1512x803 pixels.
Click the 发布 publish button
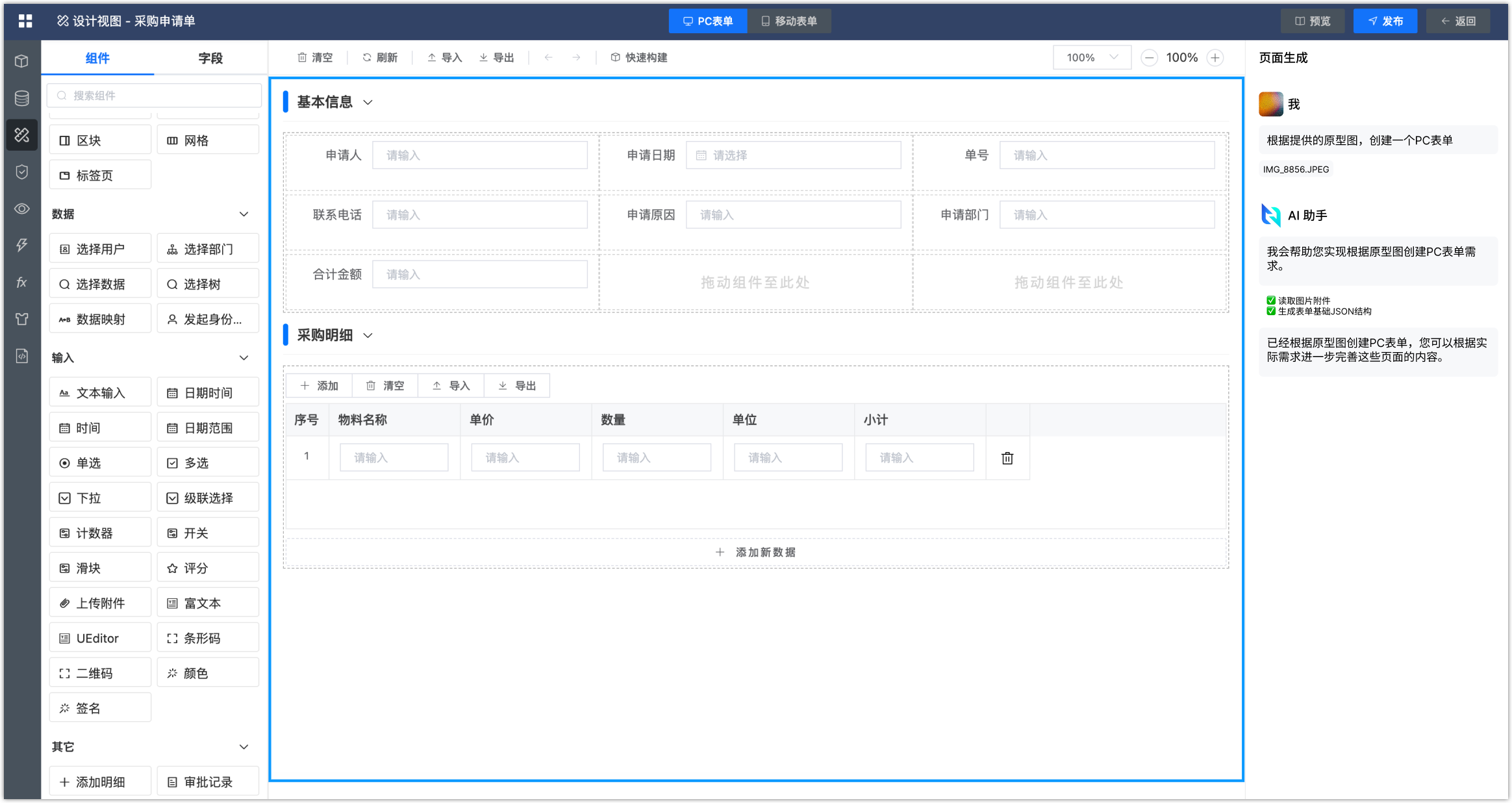tap(1385, 21)
